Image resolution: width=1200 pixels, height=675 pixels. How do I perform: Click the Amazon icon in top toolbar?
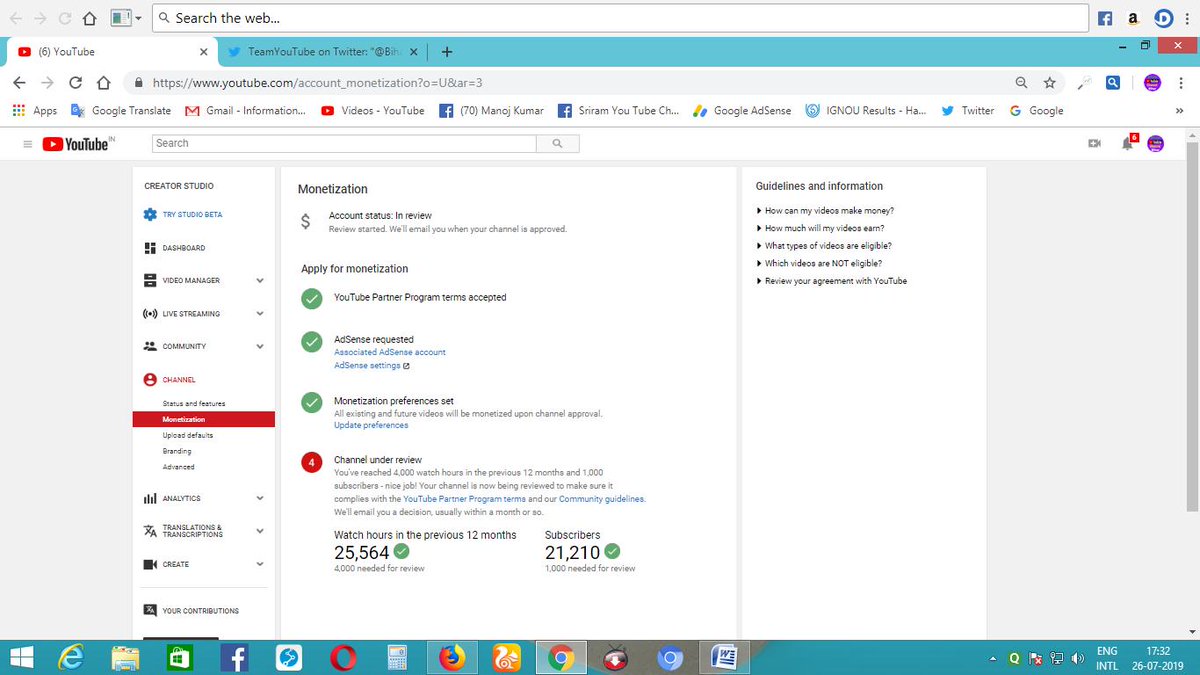point(1133,18)
